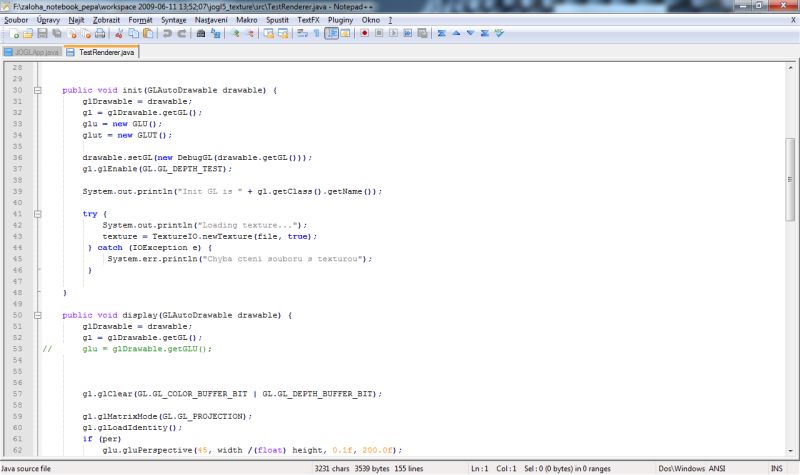Screen dimensions: 800x475
Task: Click the Zoom Out toolbar icon
Action: click(249, 33)
